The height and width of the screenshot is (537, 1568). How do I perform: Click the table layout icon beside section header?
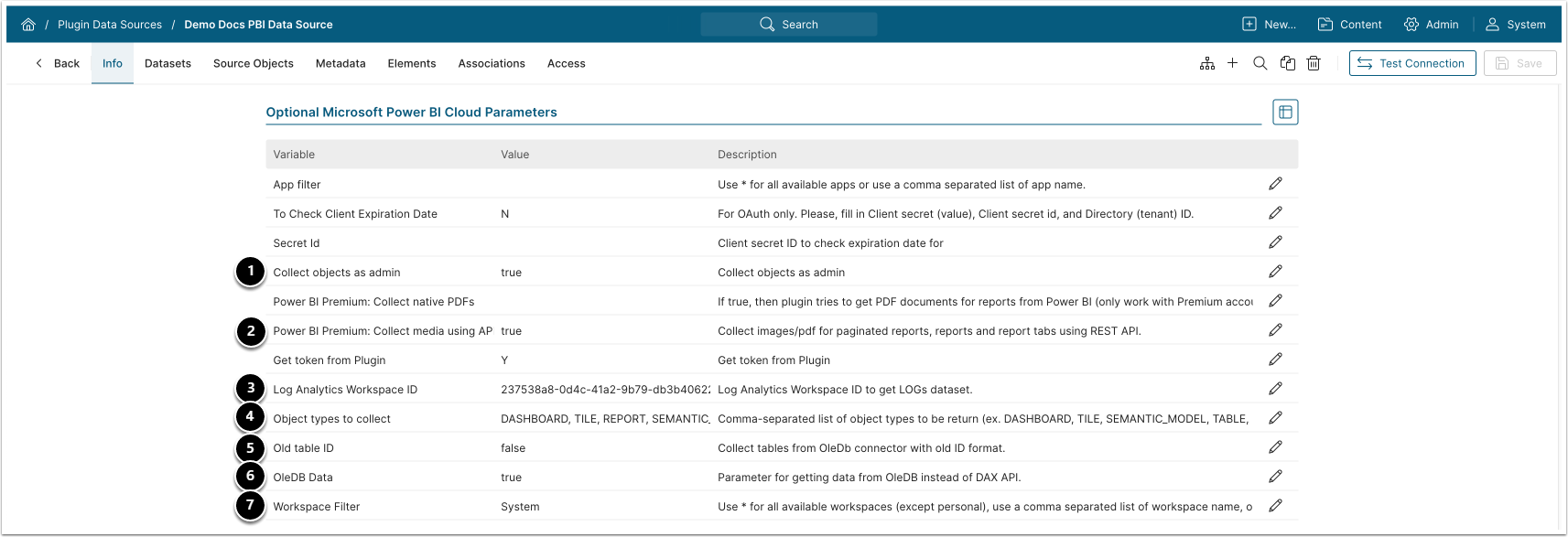[1285, 112]
